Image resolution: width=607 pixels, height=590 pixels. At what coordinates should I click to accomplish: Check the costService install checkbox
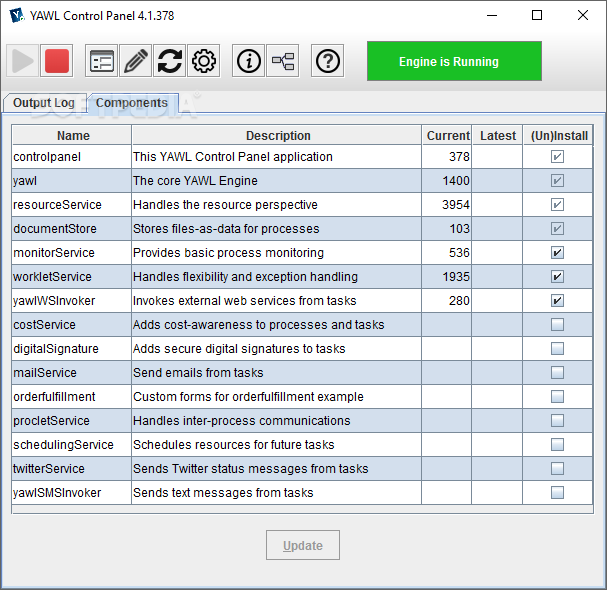(557, 325)
